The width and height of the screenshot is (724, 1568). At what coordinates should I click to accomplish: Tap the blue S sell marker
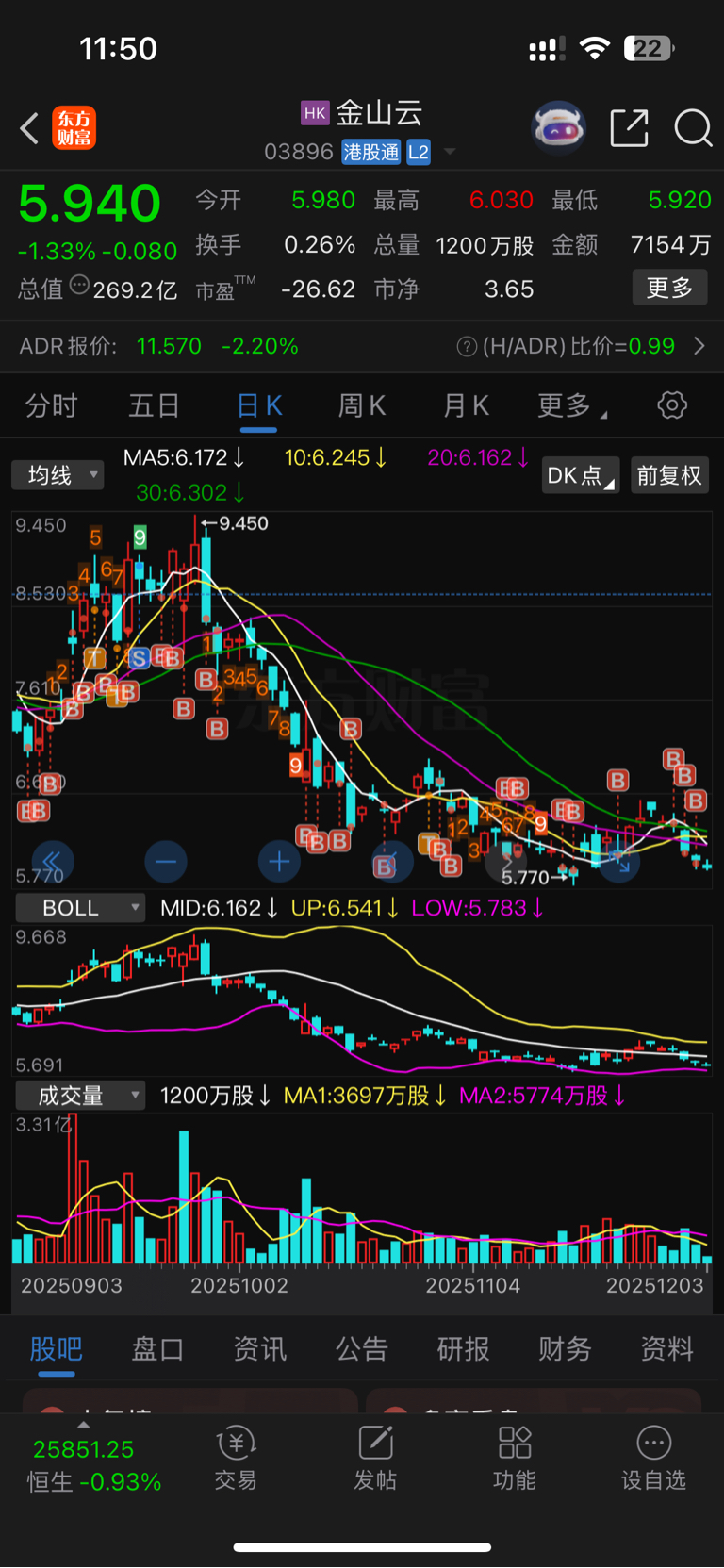pos(139,658)
